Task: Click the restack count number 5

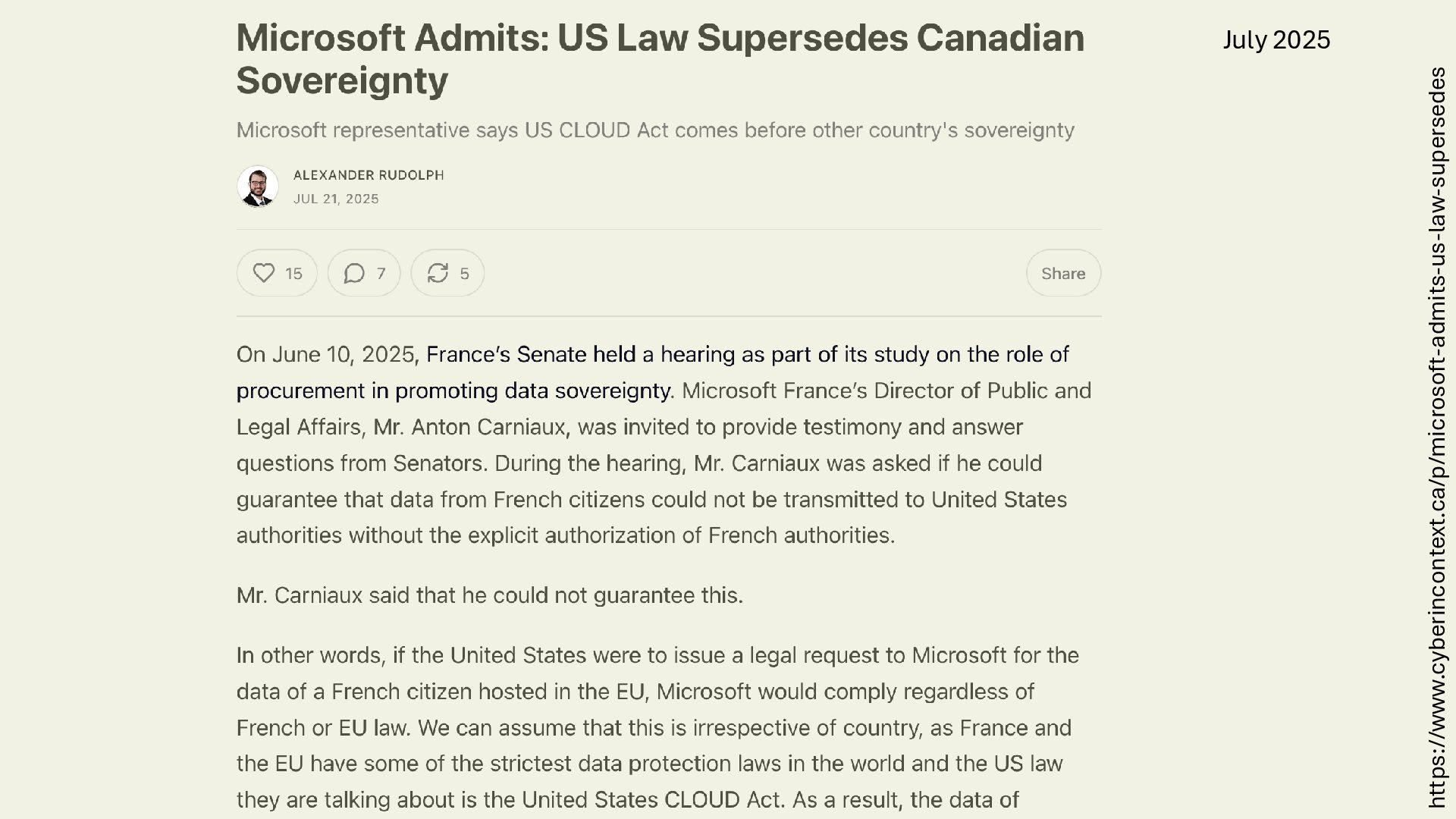Action: pyautogui.click(x=464, y=274)
